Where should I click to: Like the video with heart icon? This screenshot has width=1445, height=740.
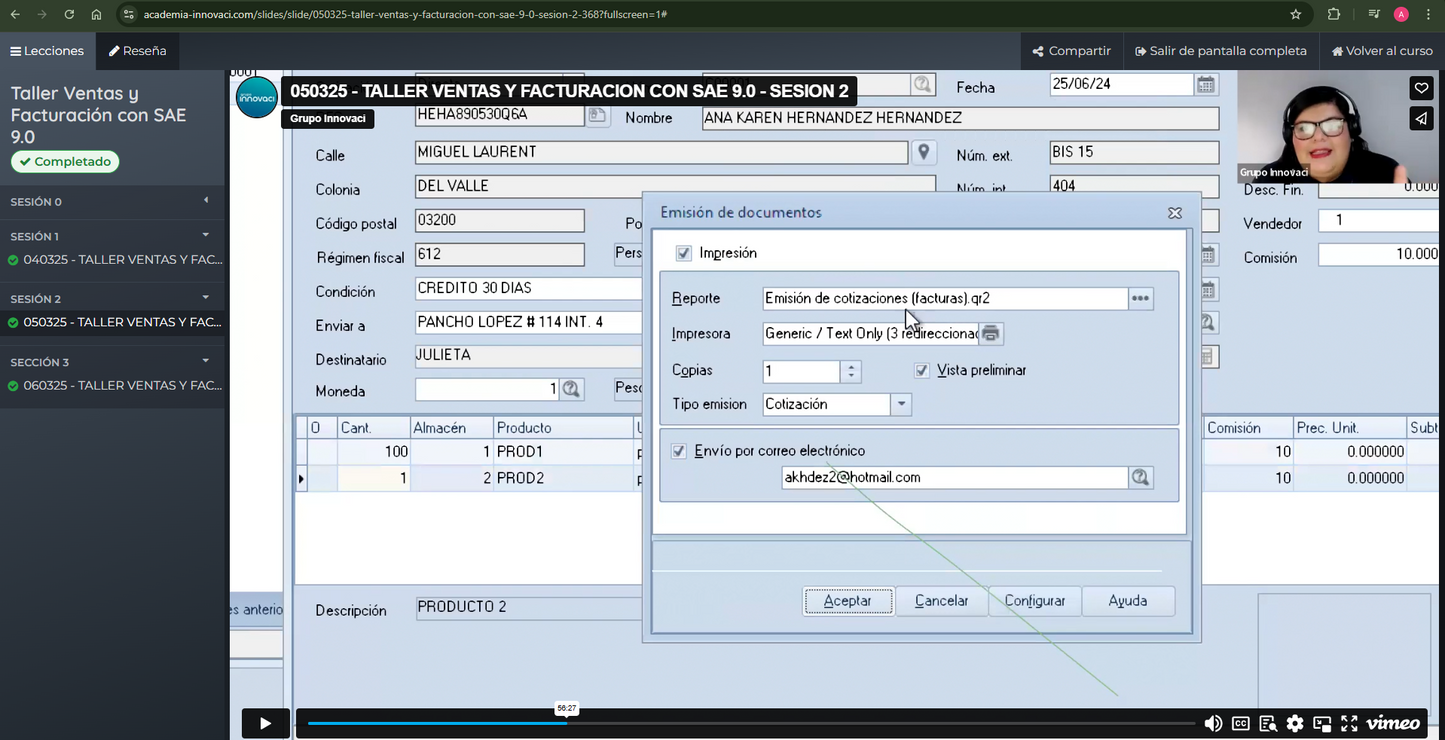[x=1421, y=88]
